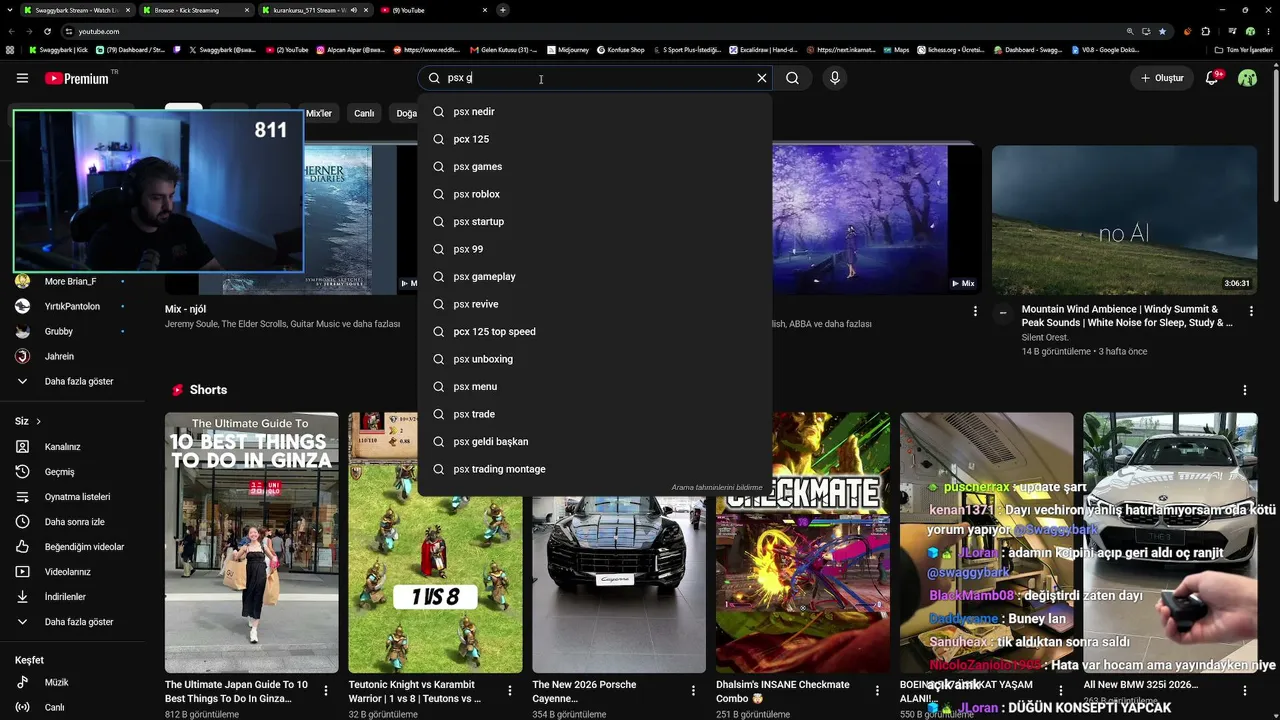Pick the 'psx gameplay' suggestion
The height and width of the screenshot is (720, 1280).
point(595,277)
